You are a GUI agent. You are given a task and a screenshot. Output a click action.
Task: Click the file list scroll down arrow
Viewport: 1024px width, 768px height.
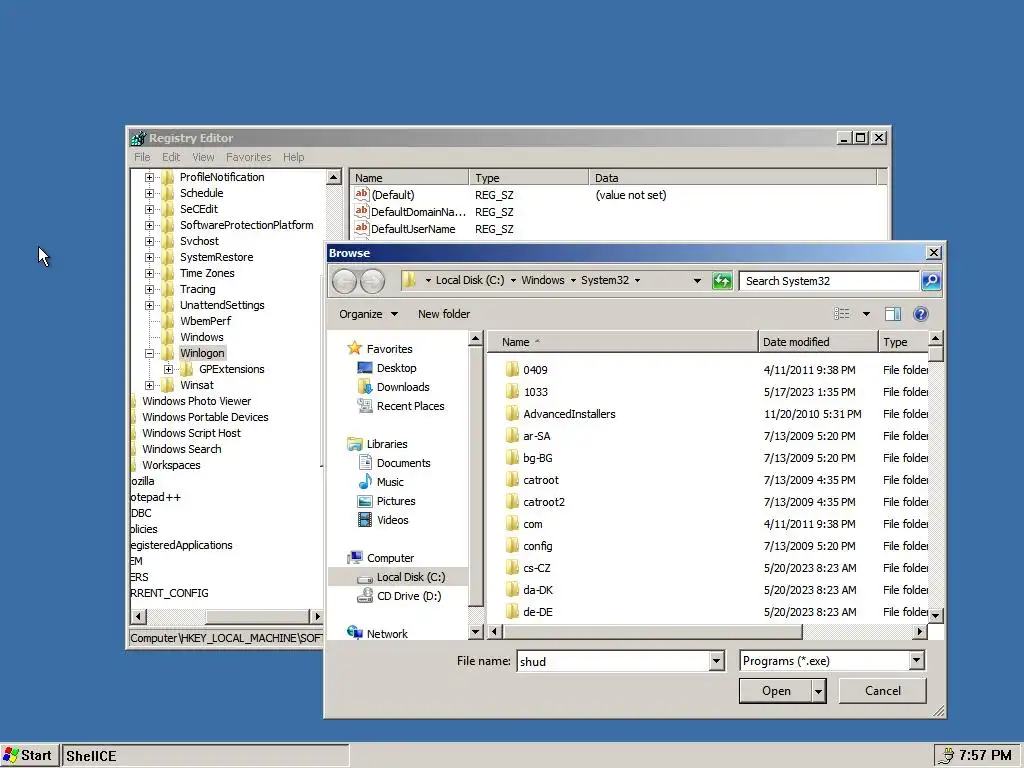[935, 616]
